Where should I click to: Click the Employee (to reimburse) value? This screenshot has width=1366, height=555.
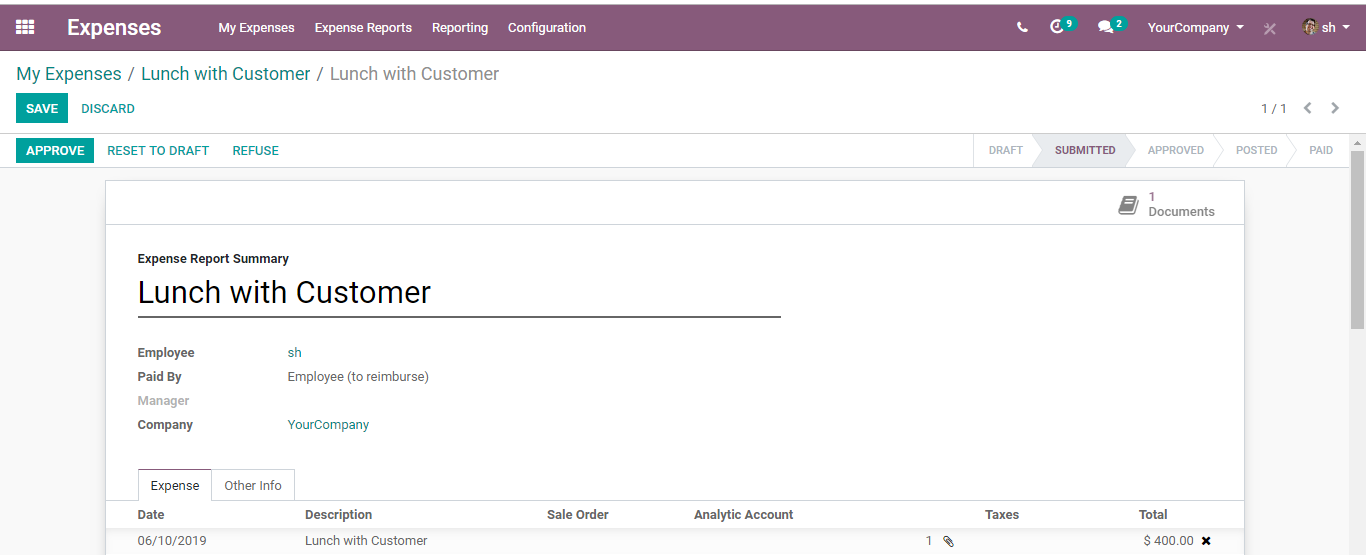[x=358, y=377]
